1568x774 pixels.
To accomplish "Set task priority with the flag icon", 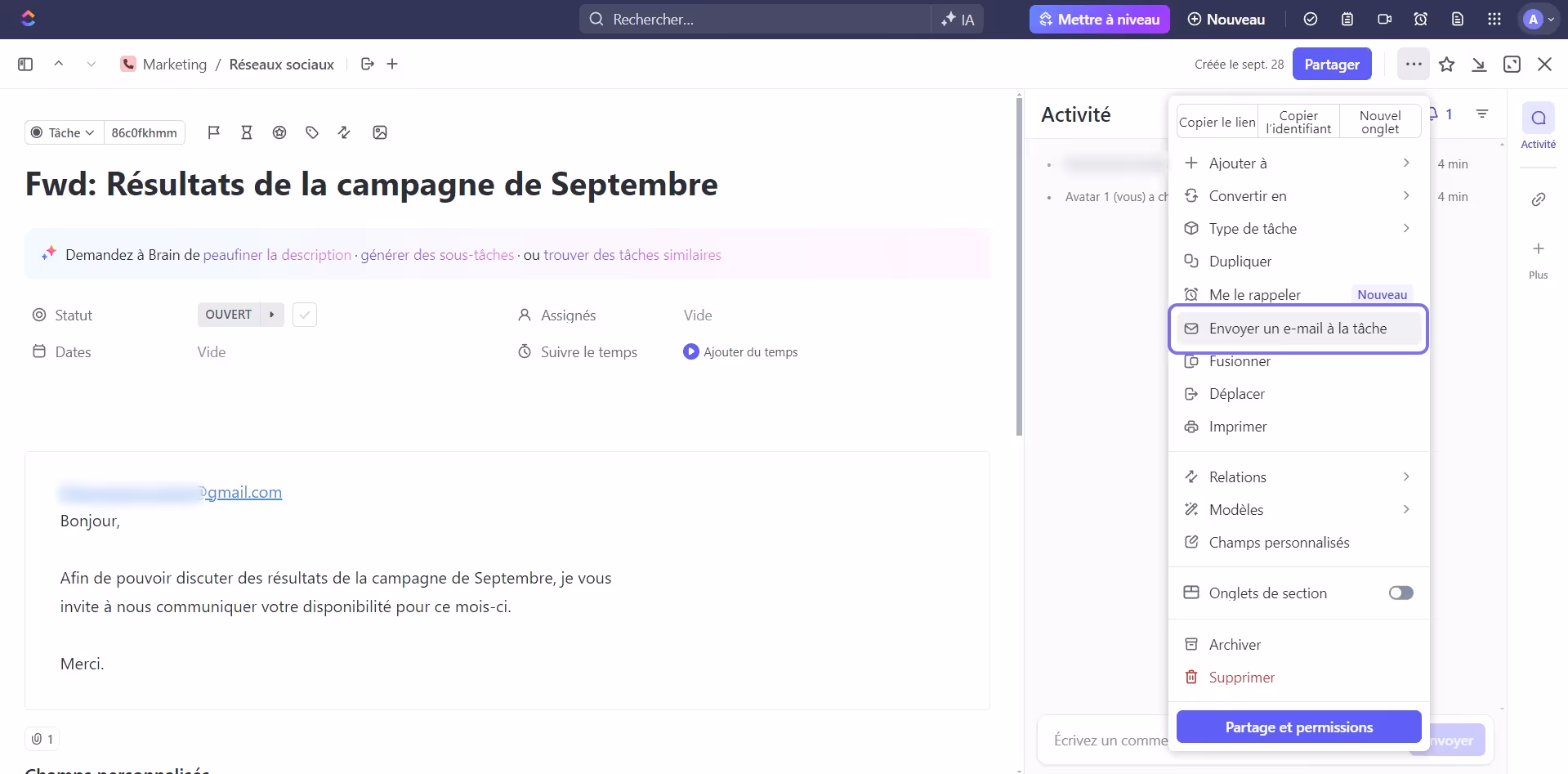I will tap(214, 132).
